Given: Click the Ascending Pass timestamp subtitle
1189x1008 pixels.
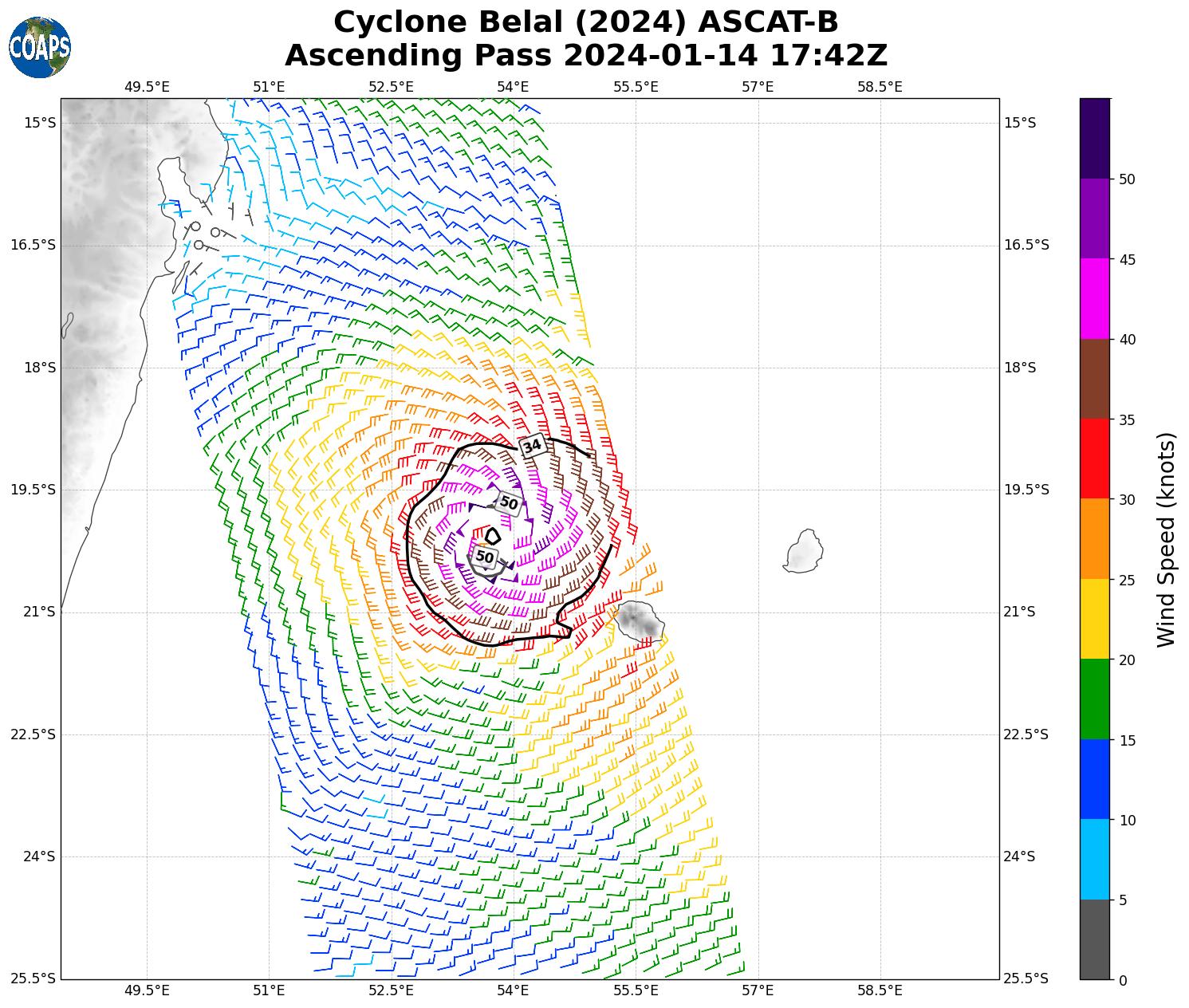Looking at the screenshot, I should pyautogui.click(x=585, y=56).
